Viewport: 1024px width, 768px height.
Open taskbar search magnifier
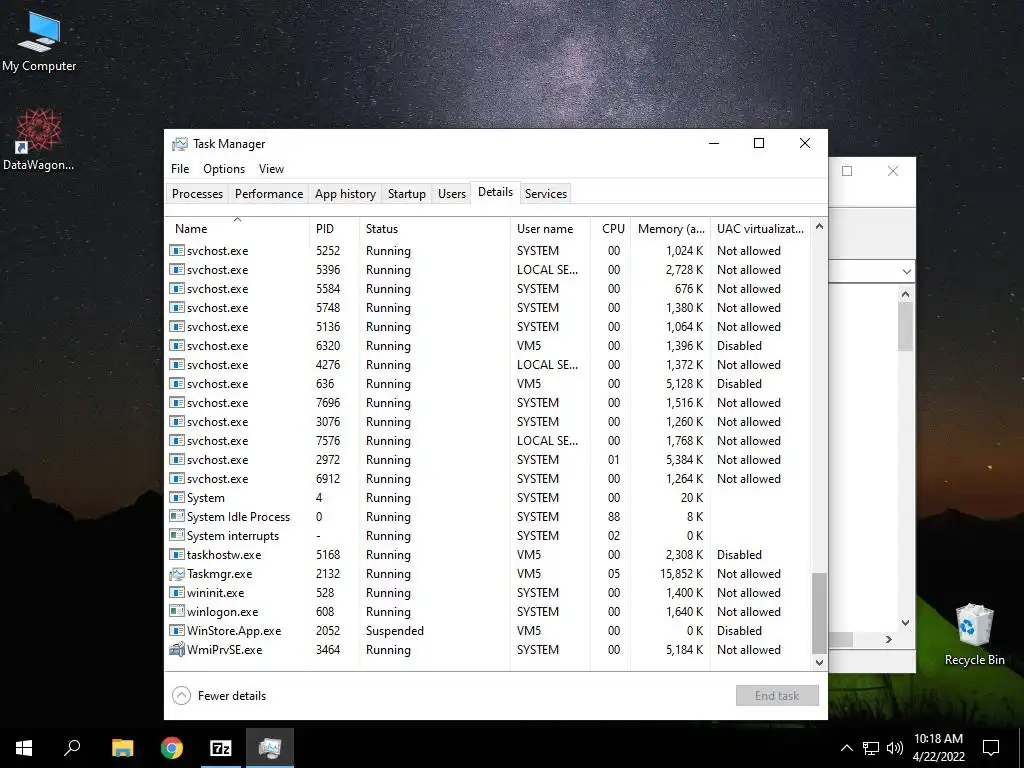(72, 748)
